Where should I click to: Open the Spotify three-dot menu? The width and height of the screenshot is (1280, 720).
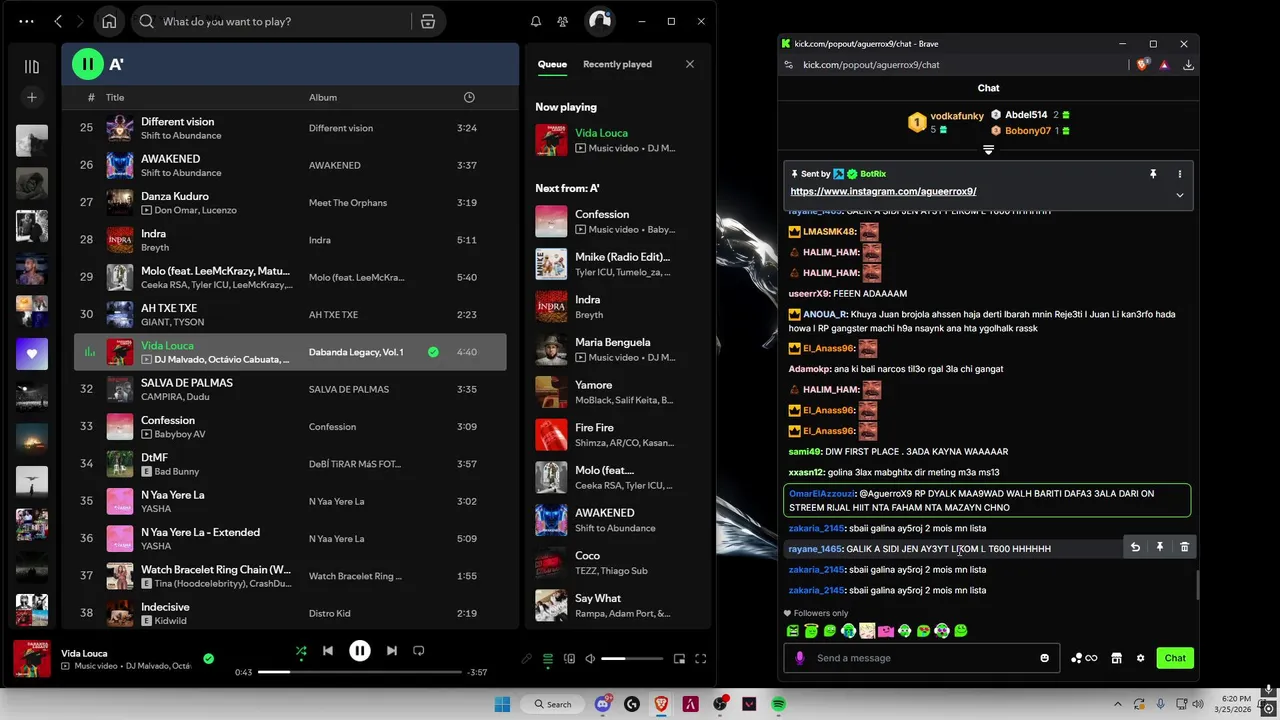pyautogui.click(x=26, y=21)
